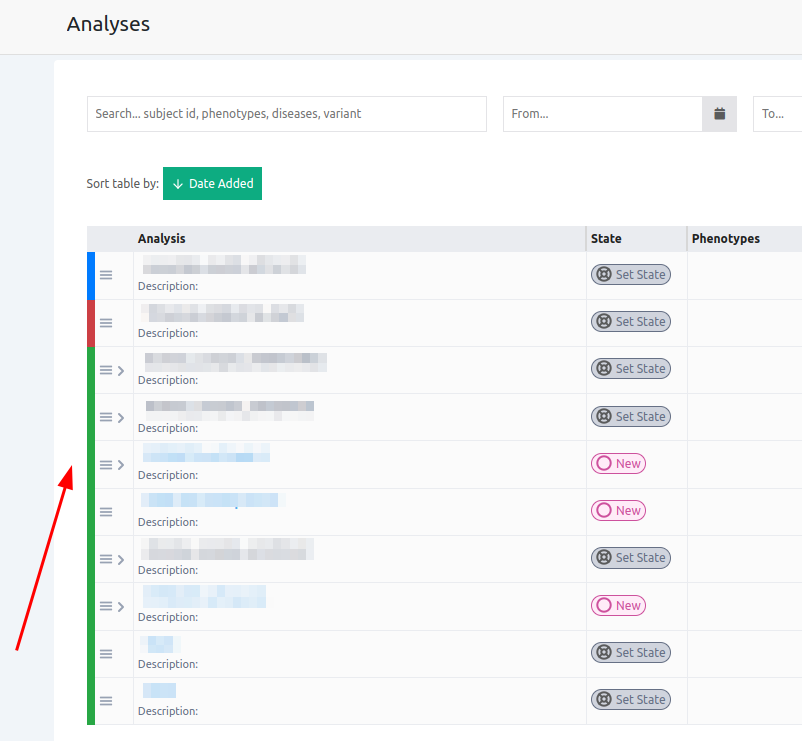Click the menu icon on the ninth row
This screenshot has width=802, height=741.
click(x=106, y=654)
